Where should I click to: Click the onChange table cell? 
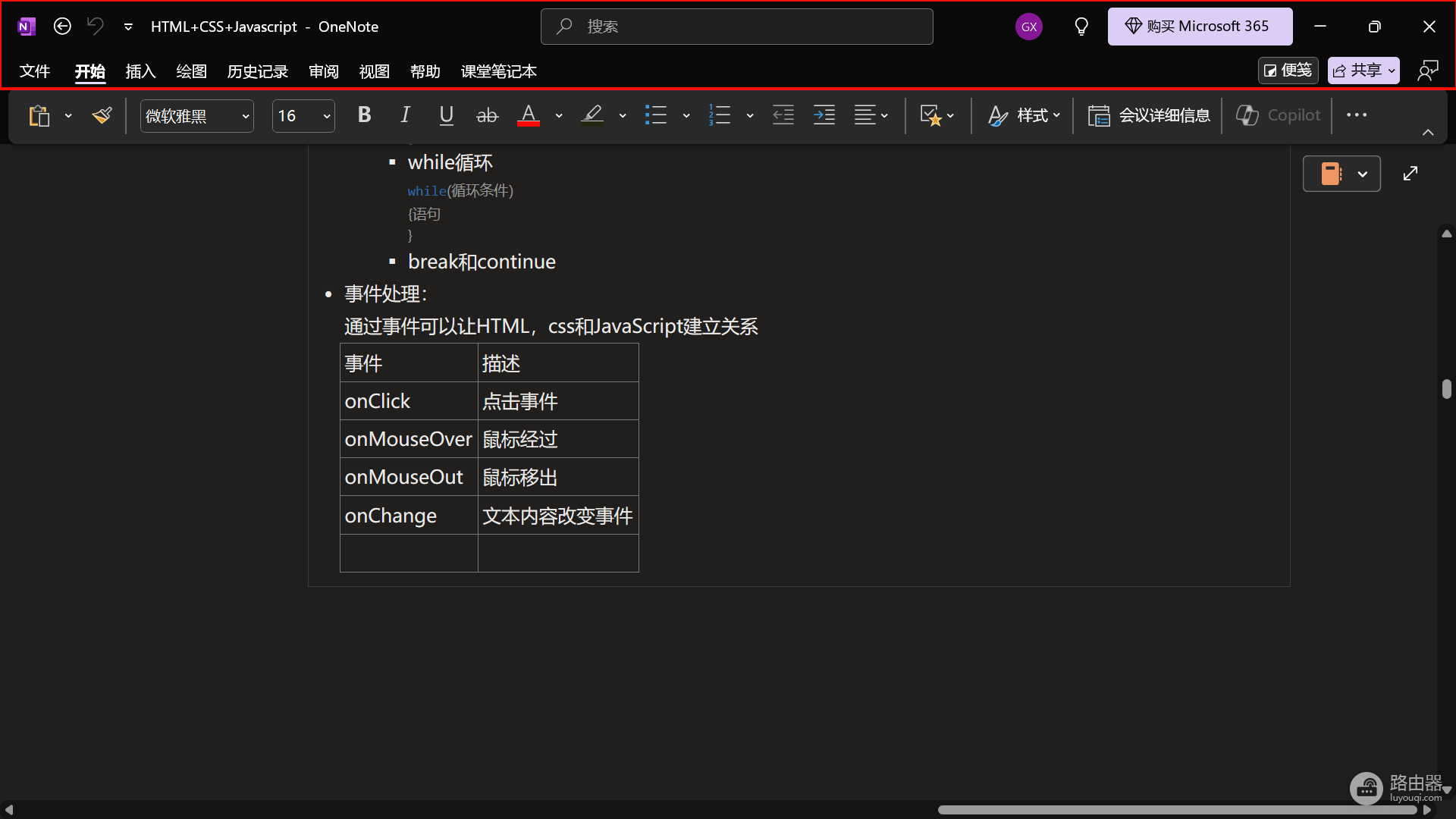(x=409, y=516)
